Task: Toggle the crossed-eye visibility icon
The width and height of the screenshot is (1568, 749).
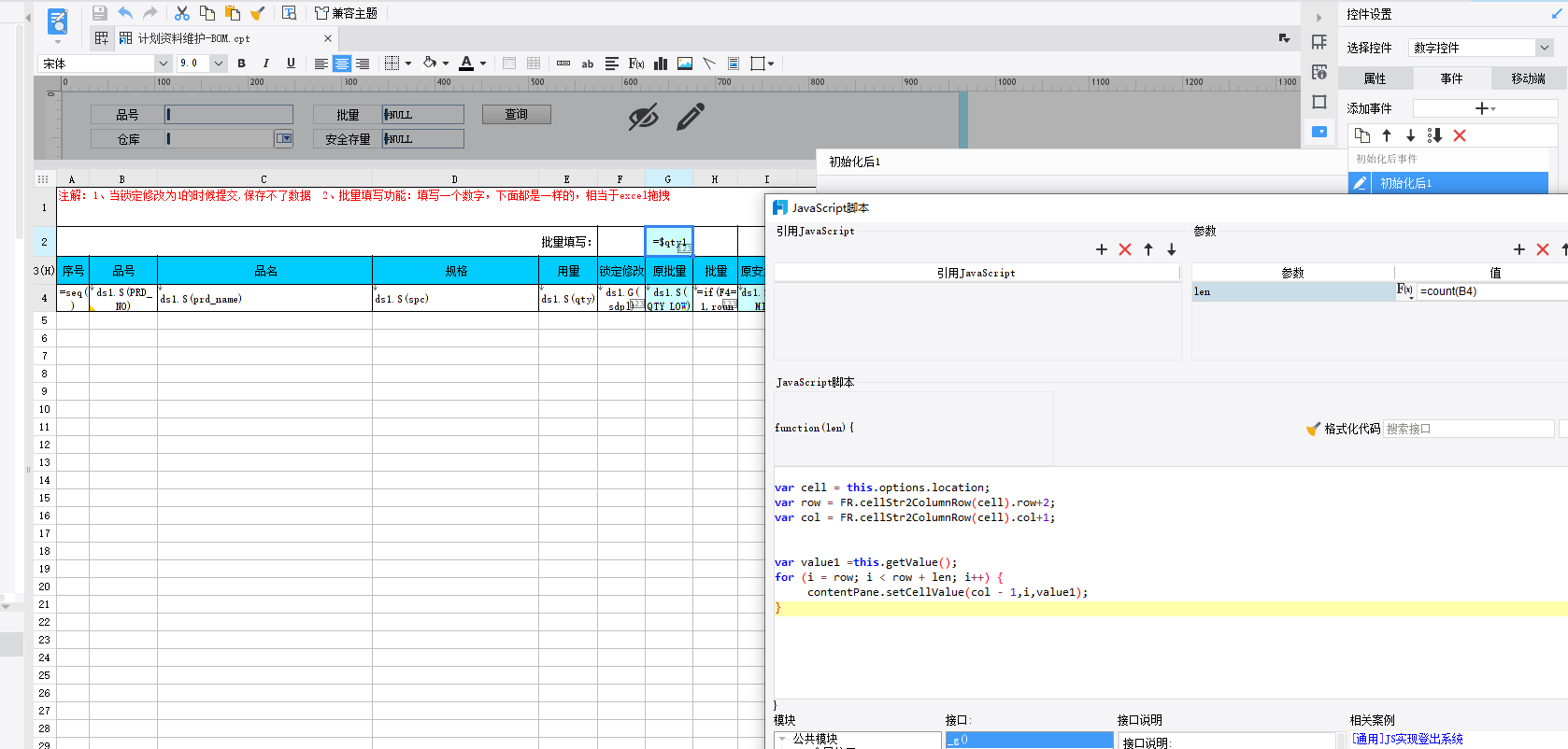Action: click(x=643, y=117)
